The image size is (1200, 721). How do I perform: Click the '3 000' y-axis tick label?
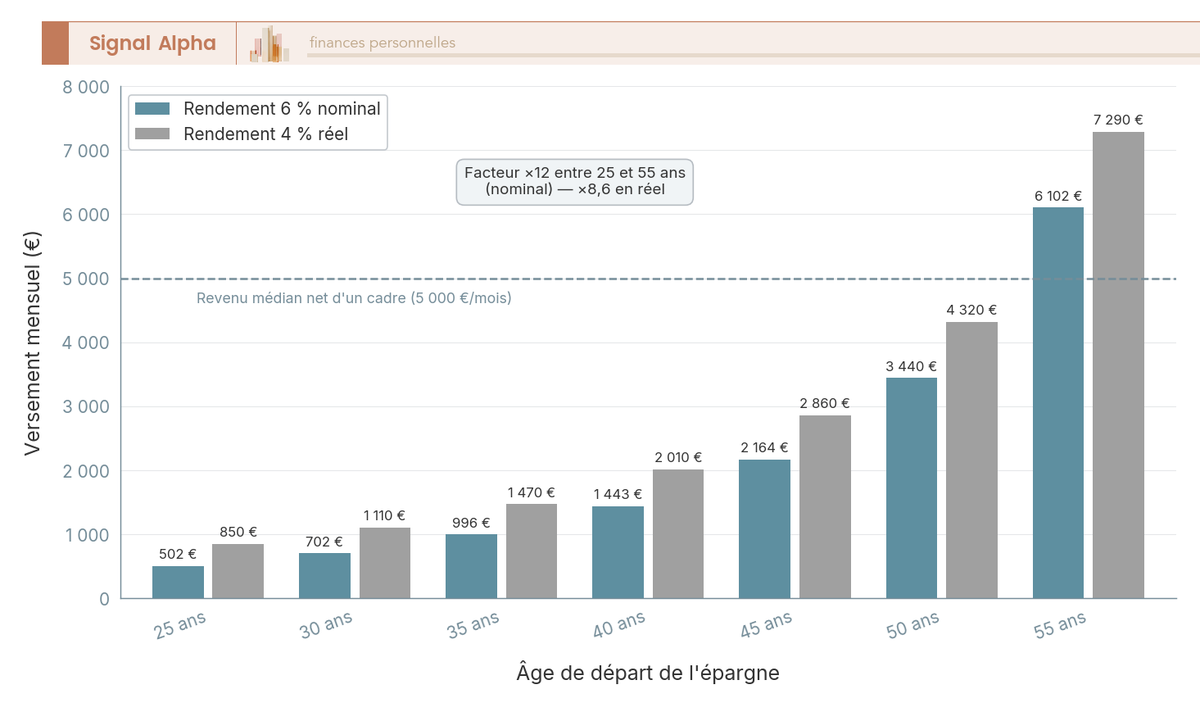click(x=86, y=407)
